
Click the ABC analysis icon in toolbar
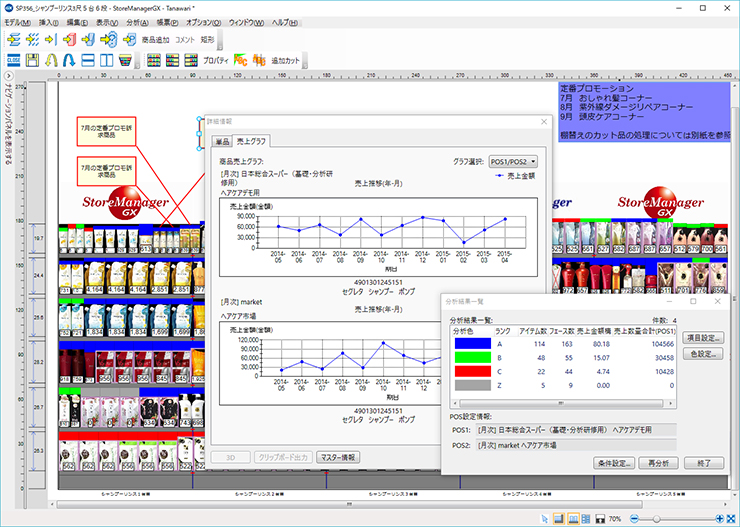point(240,61)
